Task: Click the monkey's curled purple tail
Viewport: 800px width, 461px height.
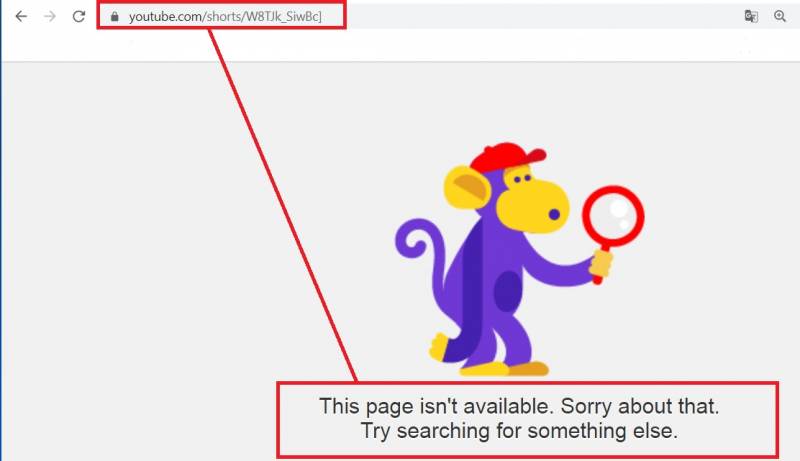Action: tap(419, 245)
